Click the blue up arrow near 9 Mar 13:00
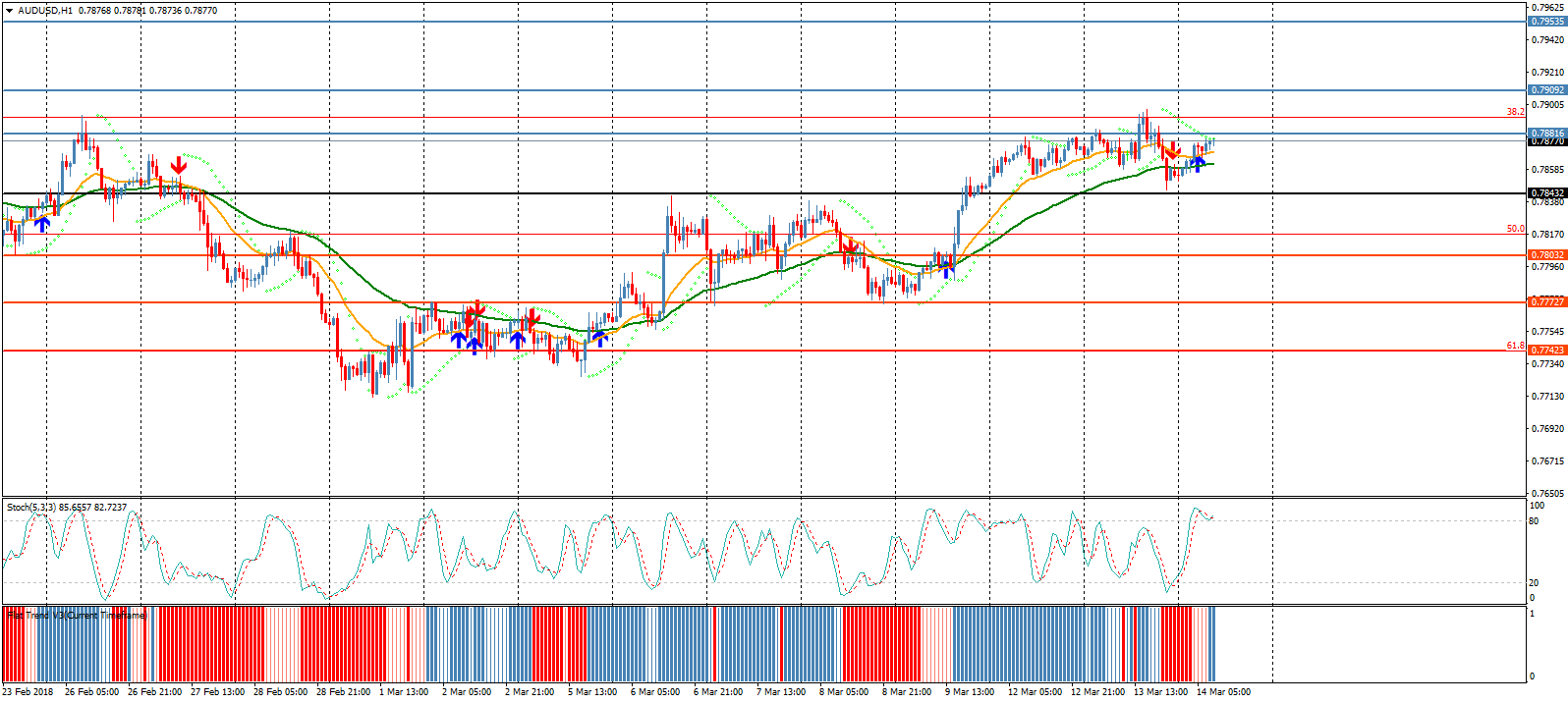 947,267
